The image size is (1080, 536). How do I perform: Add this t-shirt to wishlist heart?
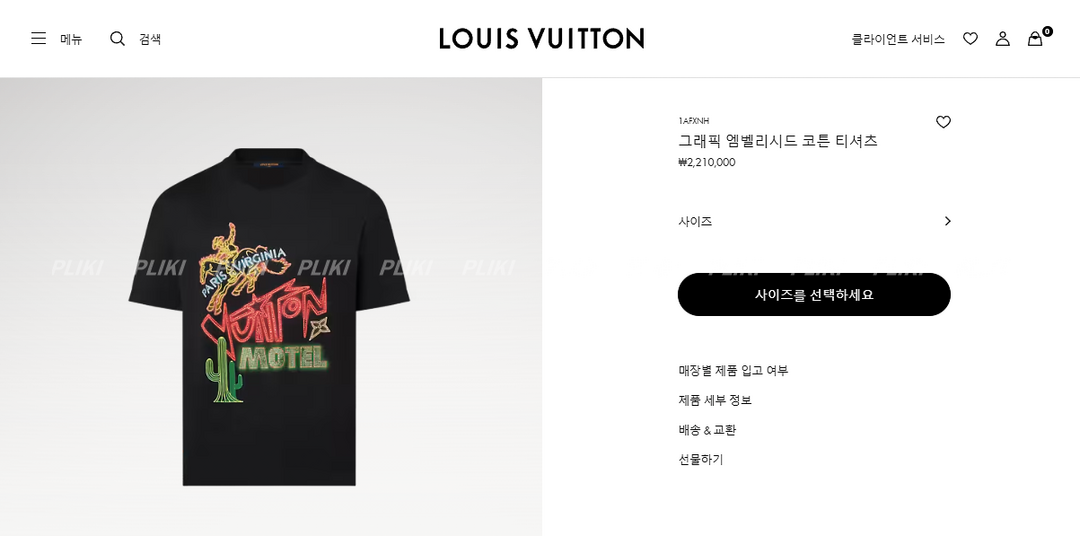coord(944,122)
